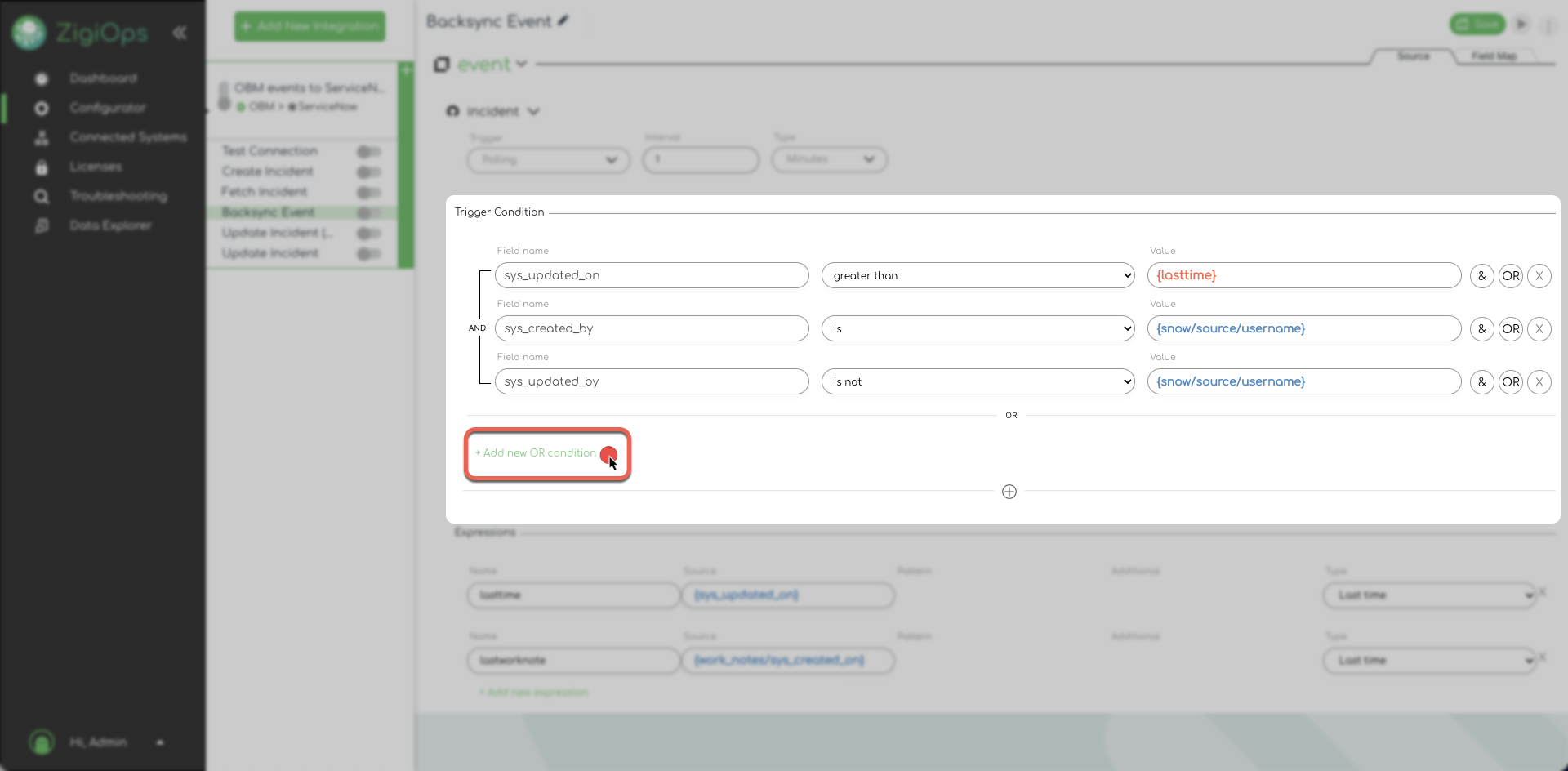Toggle the Fetch Incident switch
Image resolution: width=1568 pixels, height=771 pixels.
pyautogui.click(x=368, y=193)
